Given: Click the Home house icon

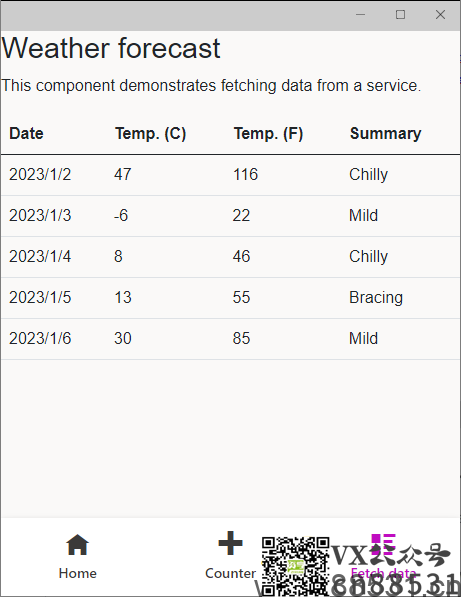Looking at the screenshot, I should (x=77, y=544).
